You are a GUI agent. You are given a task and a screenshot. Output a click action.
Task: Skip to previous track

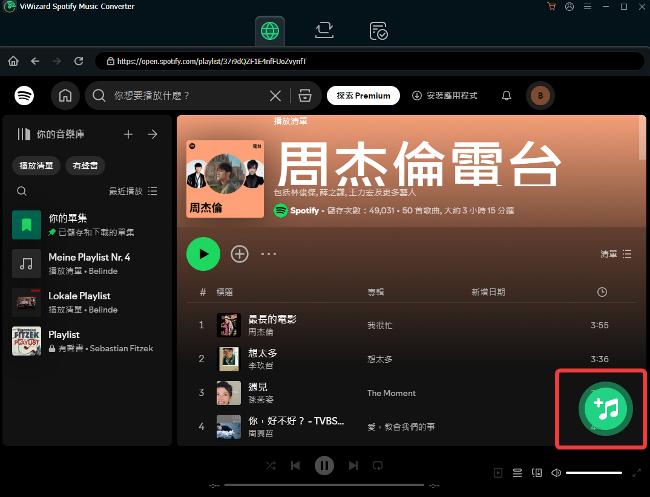(x=295, y=465)
